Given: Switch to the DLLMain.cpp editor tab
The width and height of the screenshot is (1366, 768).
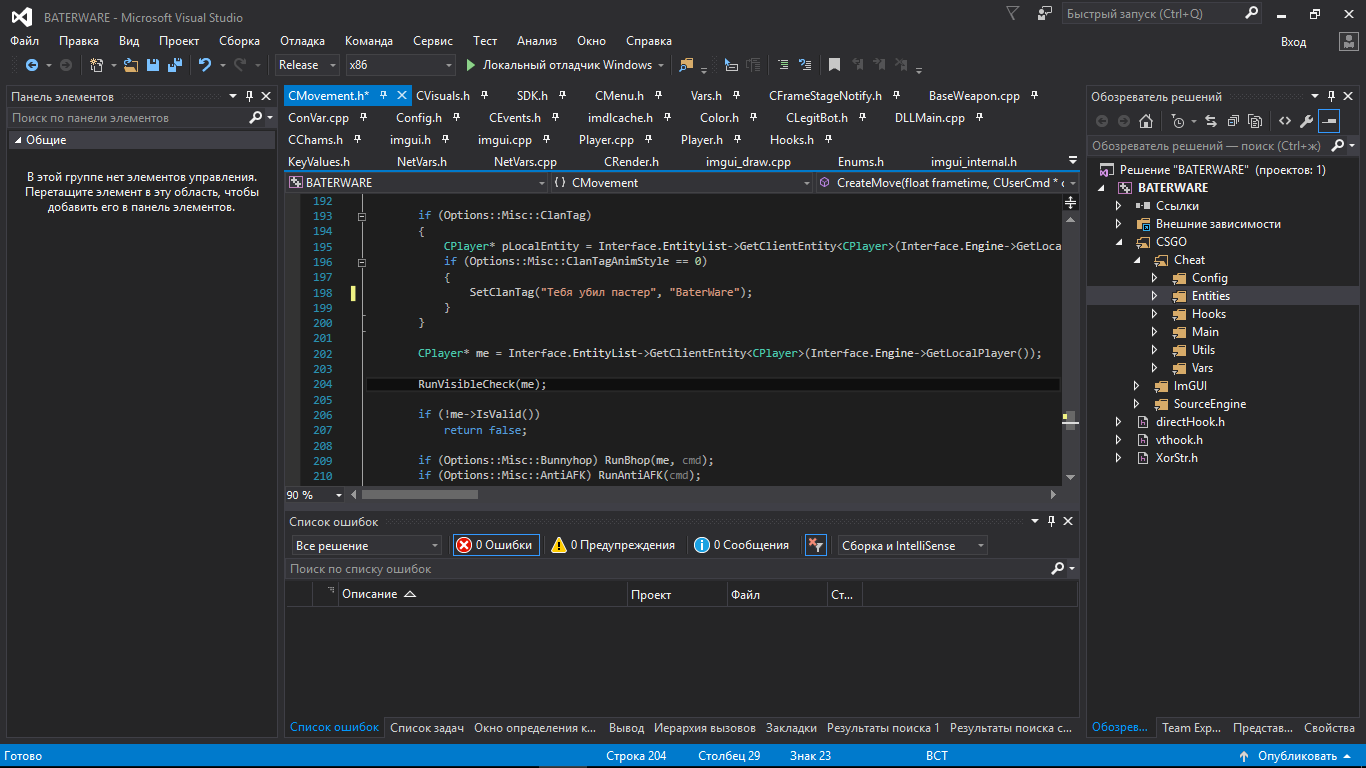Looking at the screenshot, I should pos(930,118).
